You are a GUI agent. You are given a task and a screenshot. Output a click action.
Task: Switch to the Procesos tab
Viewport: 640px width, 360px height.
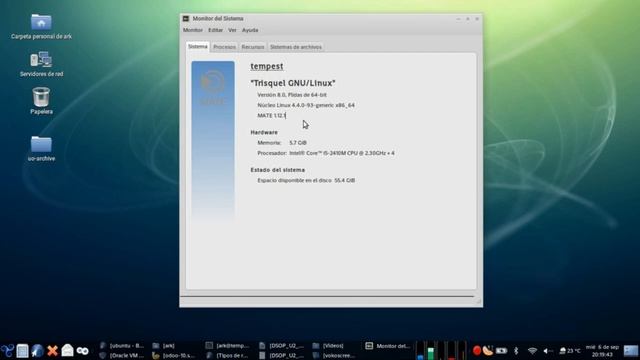tap(224, 47)
